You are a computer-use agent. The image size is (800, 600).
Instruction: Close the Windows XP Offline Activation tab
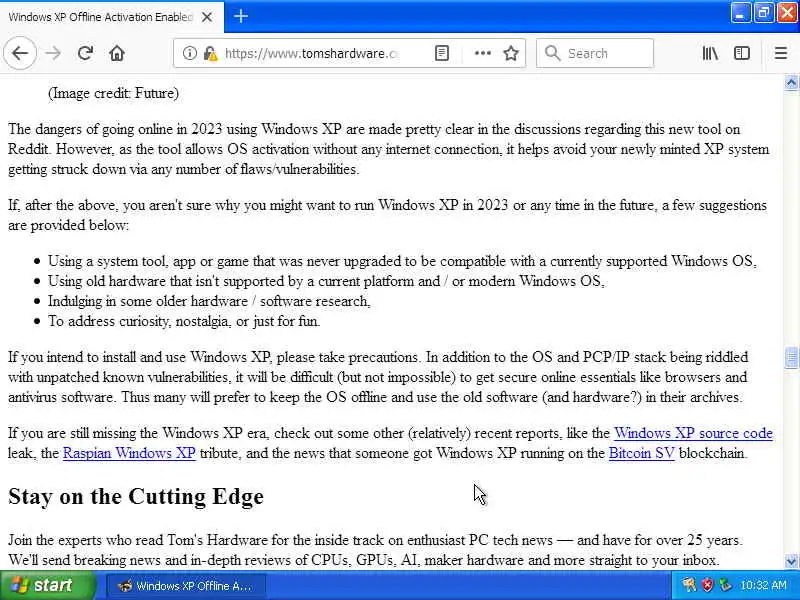coord(207,17)
